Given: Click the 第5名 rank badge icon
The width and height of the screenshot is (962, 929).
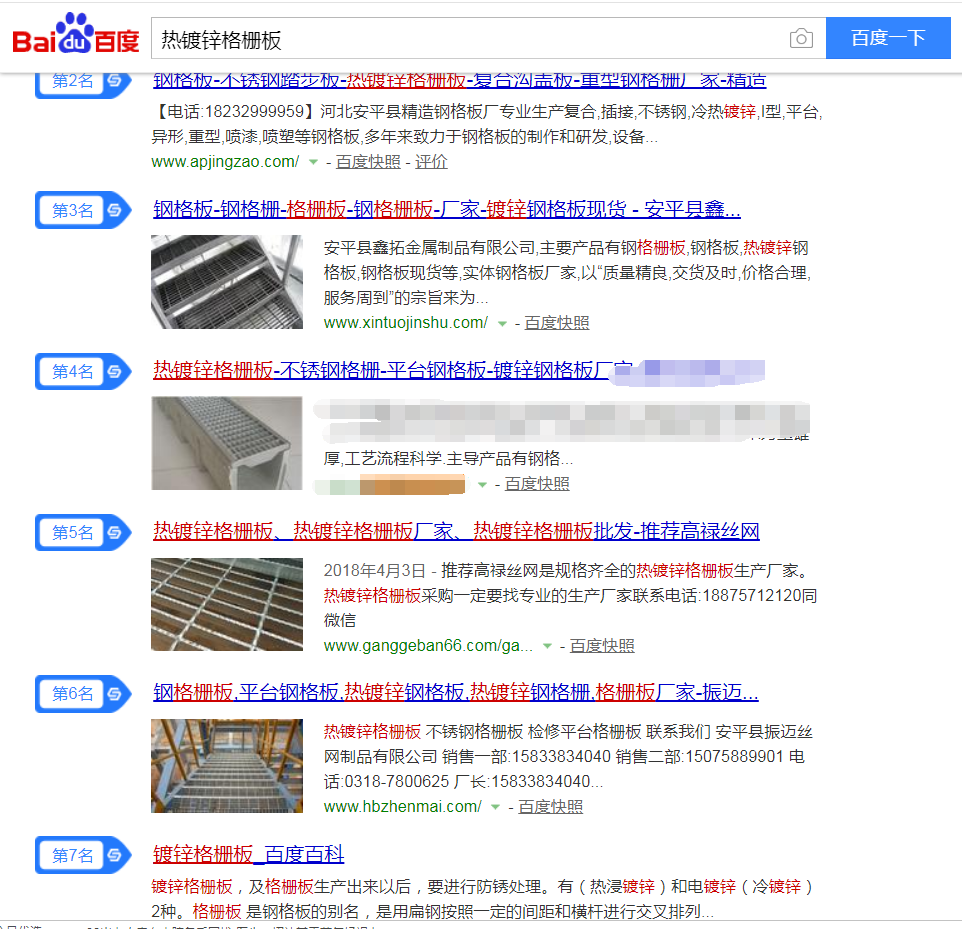Looking at the screenshot, I should click(83, 532).
